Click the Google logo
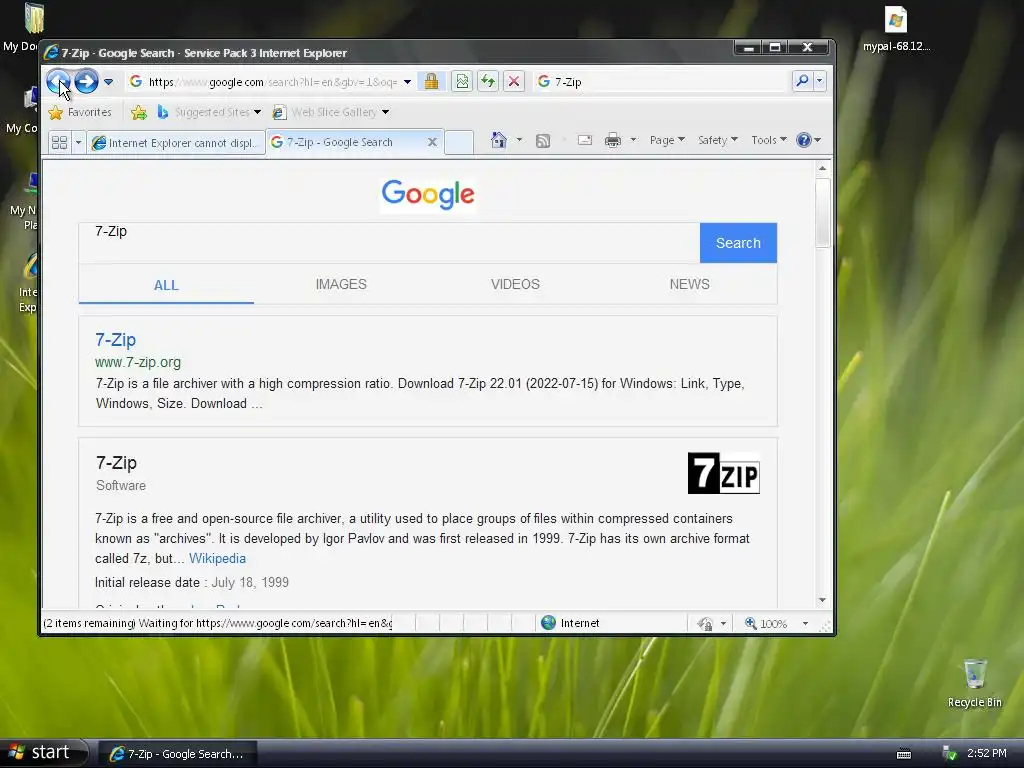Viewport: 1024px width, 768px height. [428, 195]
